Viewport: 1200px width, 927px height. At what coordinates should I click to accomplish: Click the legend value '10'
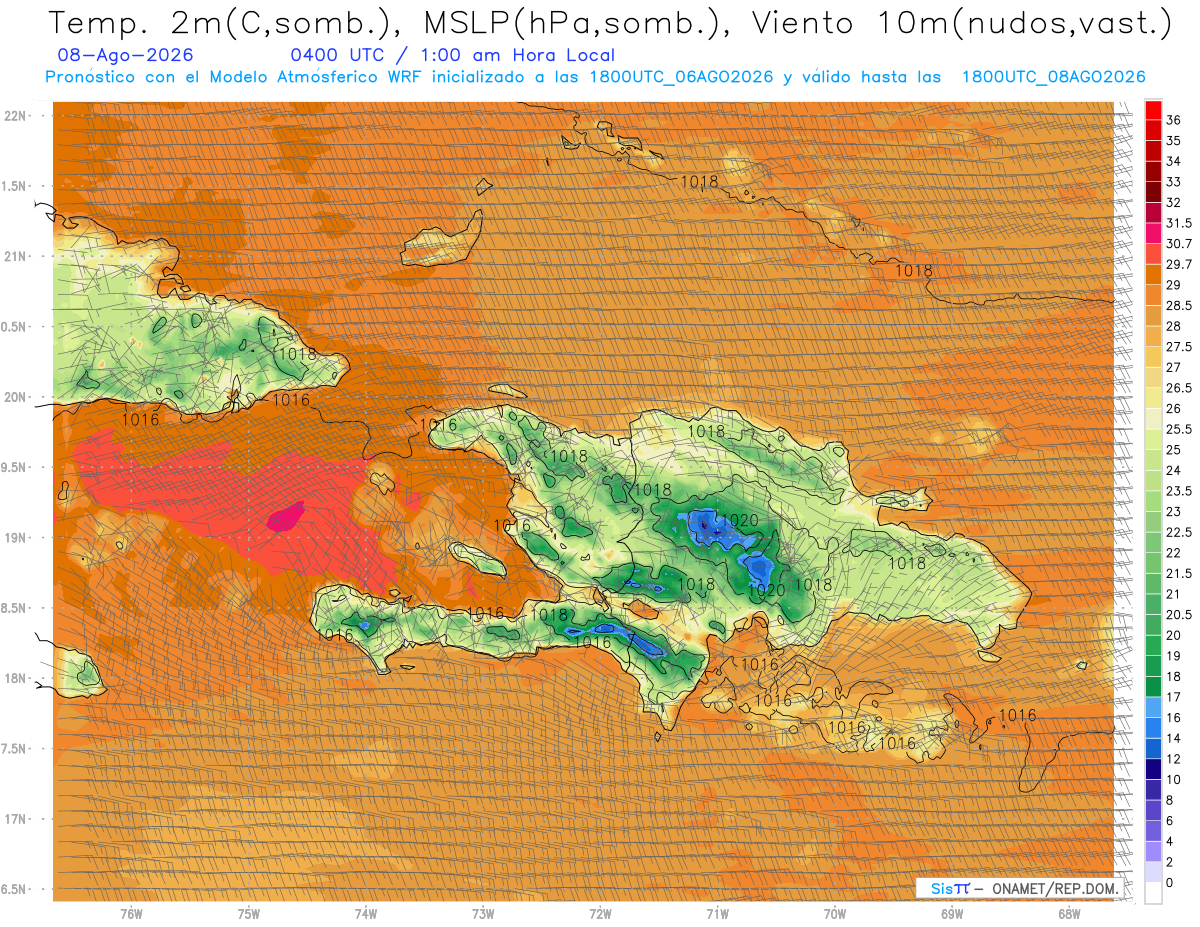point(1174,779)
